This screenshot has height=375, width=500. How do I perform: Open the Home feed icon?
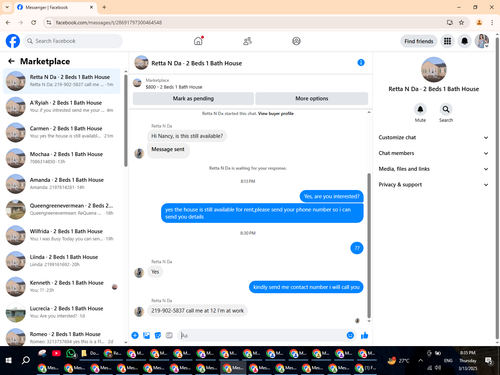(198, 41)
